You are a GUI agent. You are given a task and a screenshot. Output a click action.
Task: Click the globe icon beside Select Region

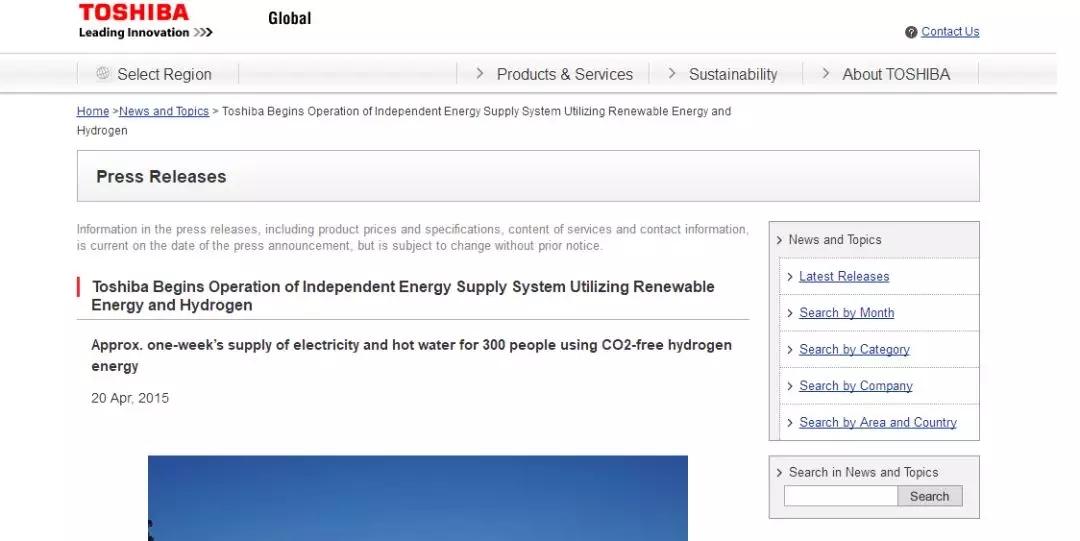click(x=103, y=73)
